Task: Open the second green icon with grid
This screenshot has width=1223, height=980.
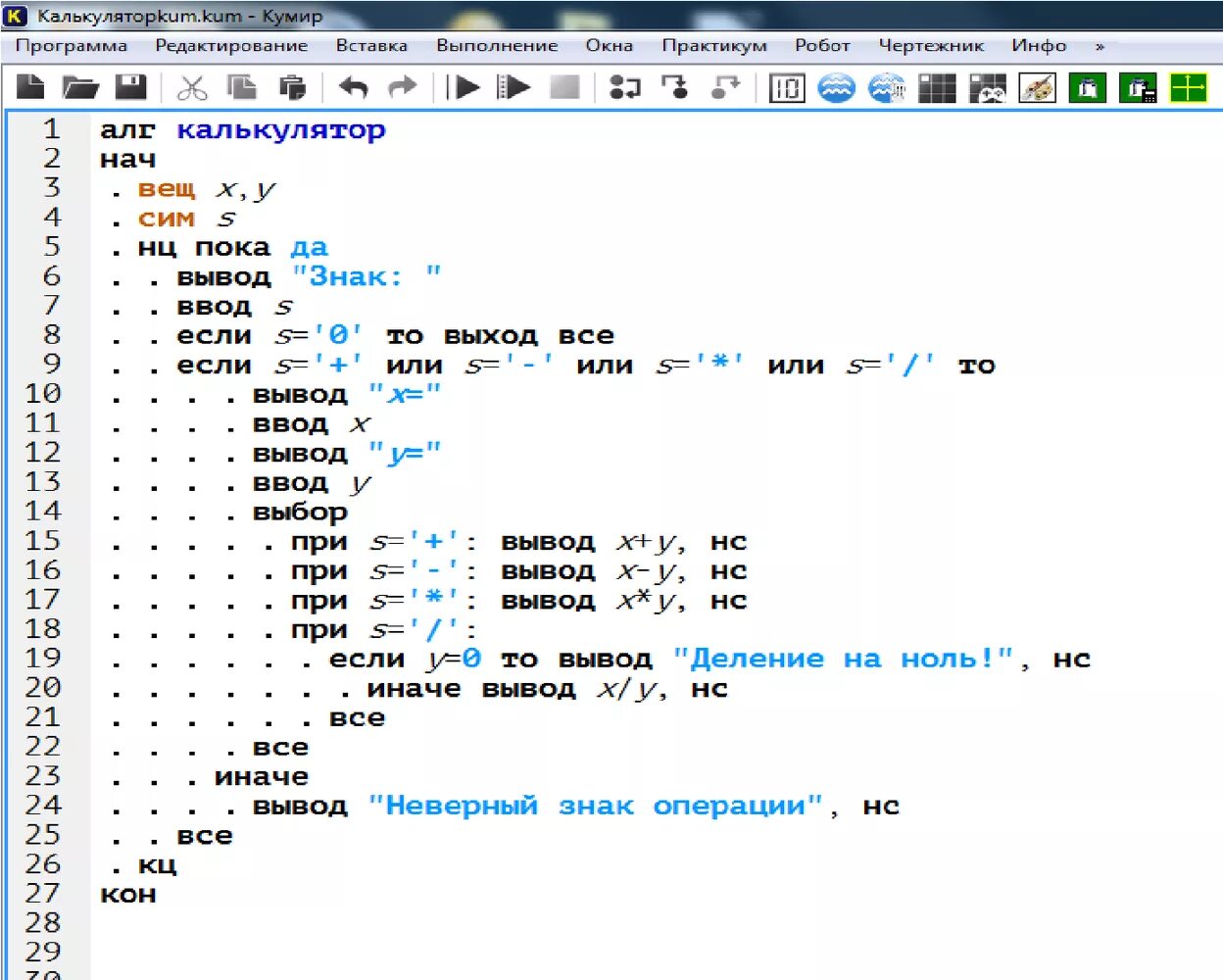Action: 1138,88
